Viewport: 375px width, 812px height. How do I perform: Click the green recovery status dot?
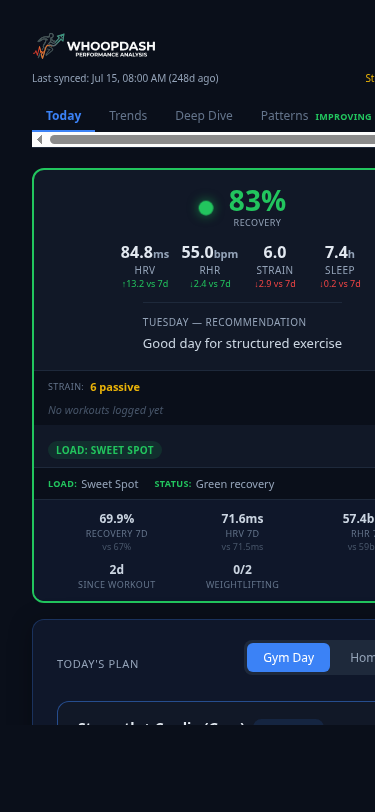coord(206,208)
